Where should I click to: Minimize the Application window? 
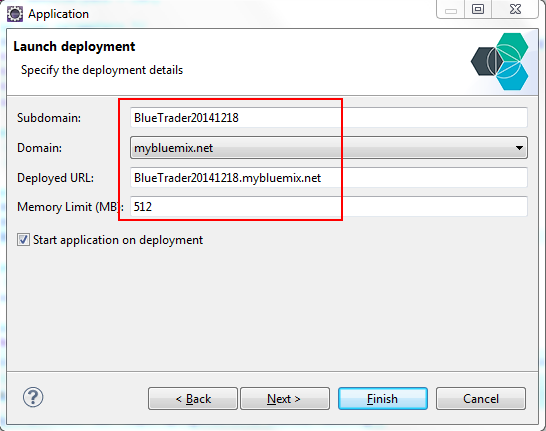451,9
